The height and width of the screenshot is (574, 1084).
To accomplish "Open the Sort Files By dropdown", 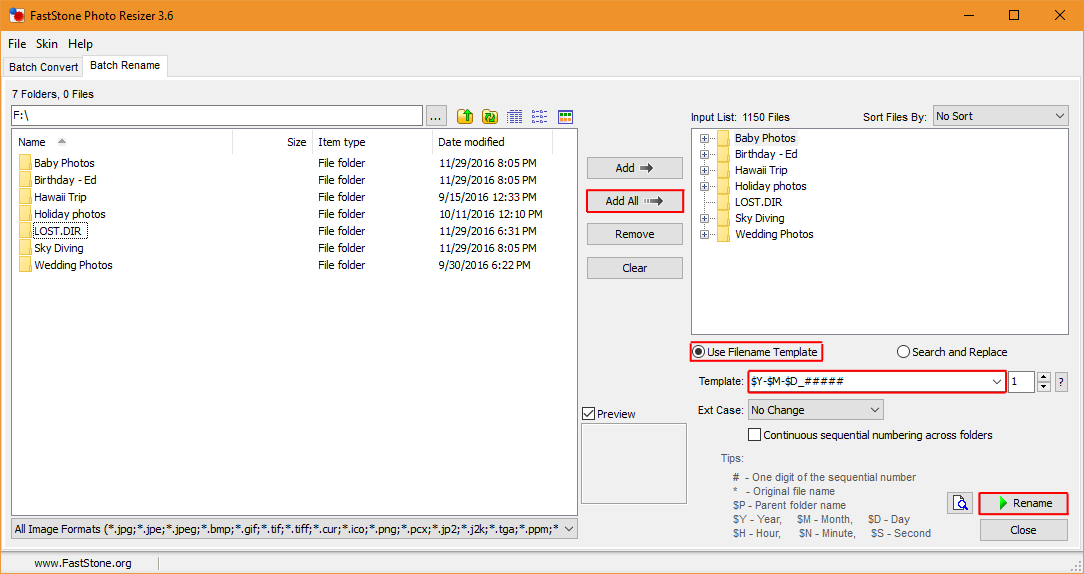I will (x=1000, y=116).
